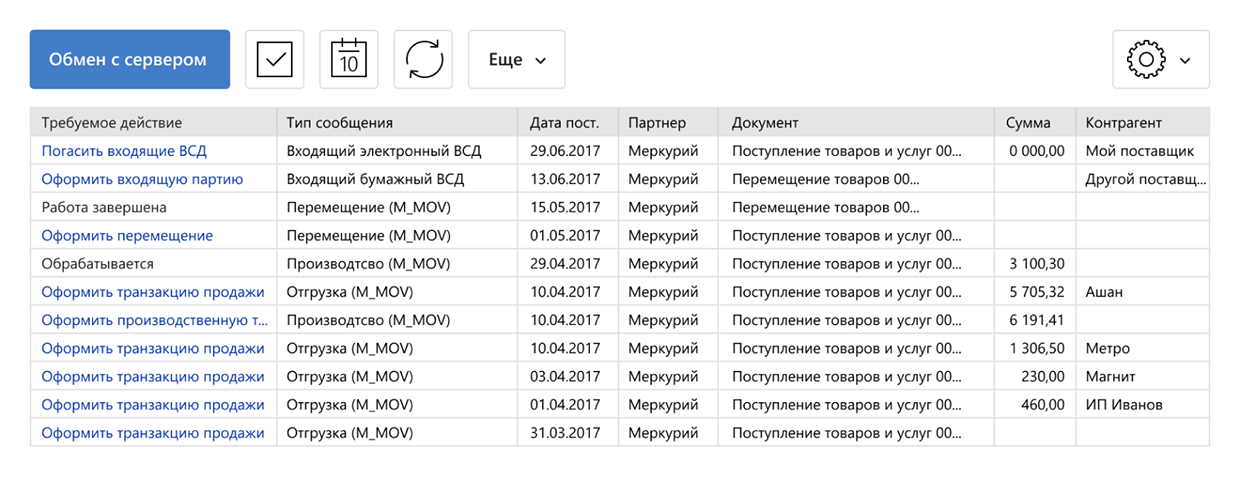
Task: Click the checkmark icon in the toolbar
Action: click(x=274, y=60)
